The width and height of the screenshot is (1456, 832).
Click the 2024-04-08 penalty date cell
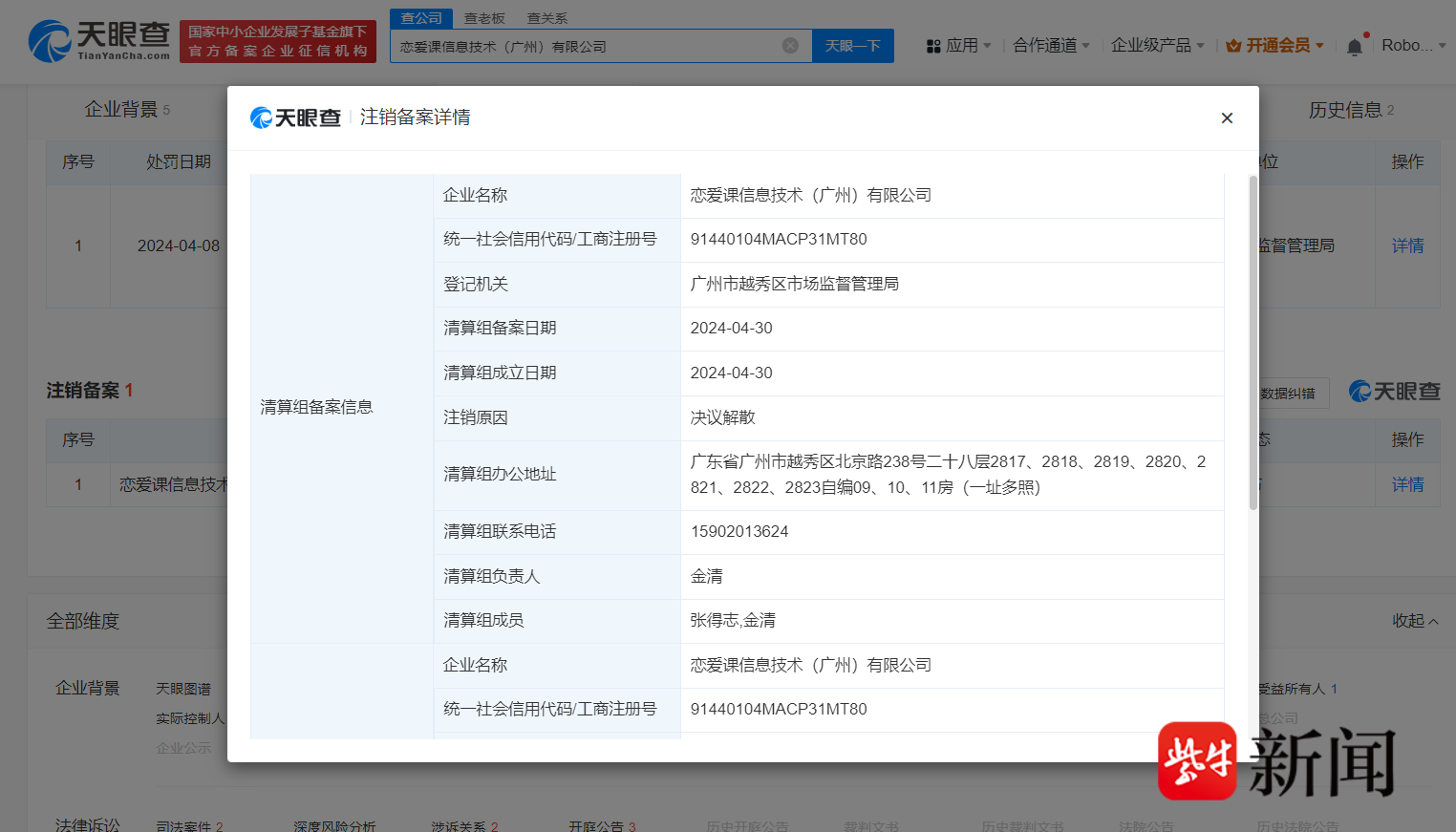[179, 245]
